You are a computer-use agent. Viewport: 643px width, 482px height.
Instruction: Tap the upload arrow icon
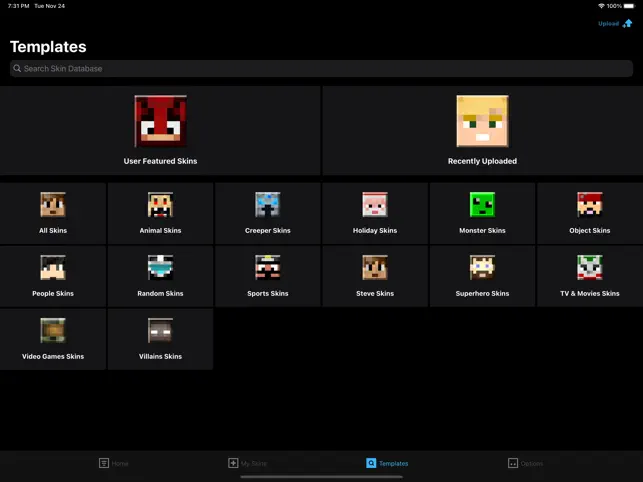tap(627, 23)
